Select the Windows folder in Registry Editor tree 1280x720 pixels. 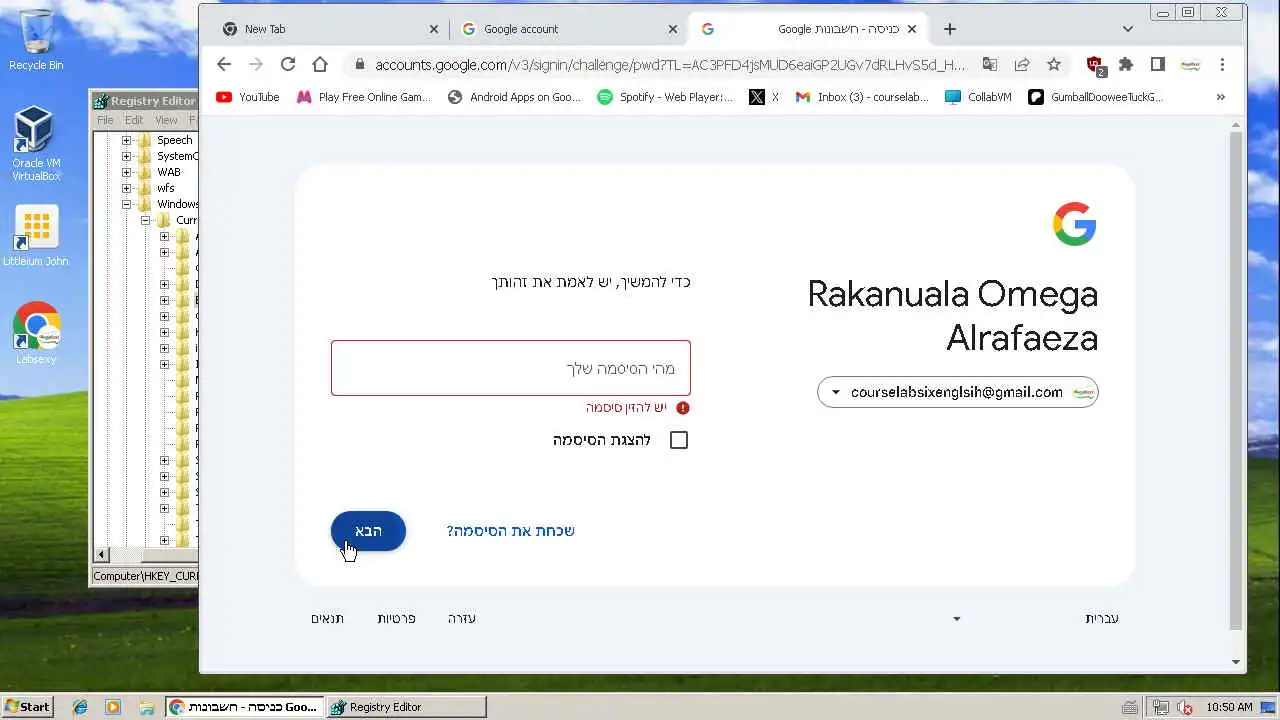[177, 204]
